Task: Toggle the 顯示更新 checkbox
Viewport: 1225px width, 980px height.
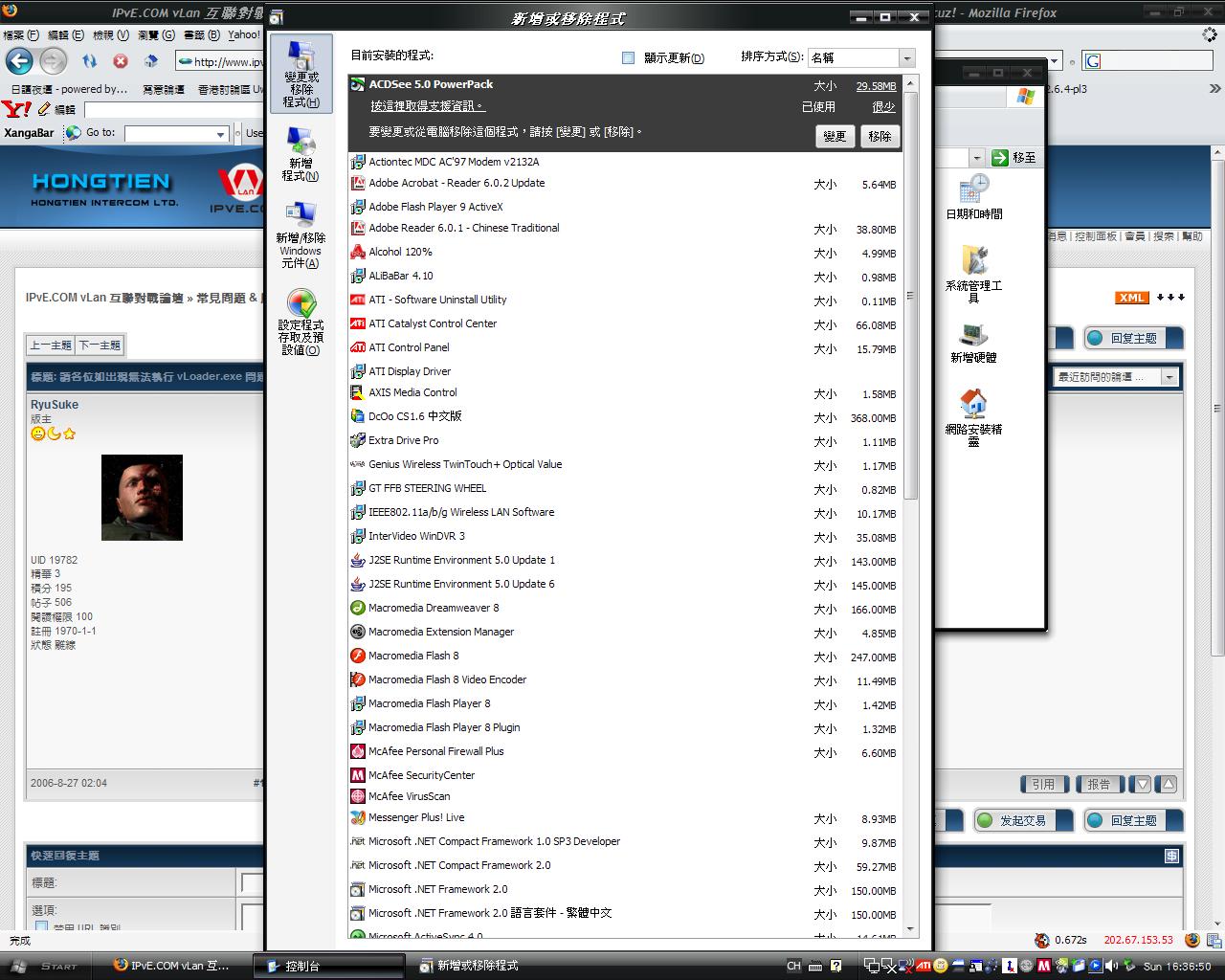Action: [x=629, y=57]
